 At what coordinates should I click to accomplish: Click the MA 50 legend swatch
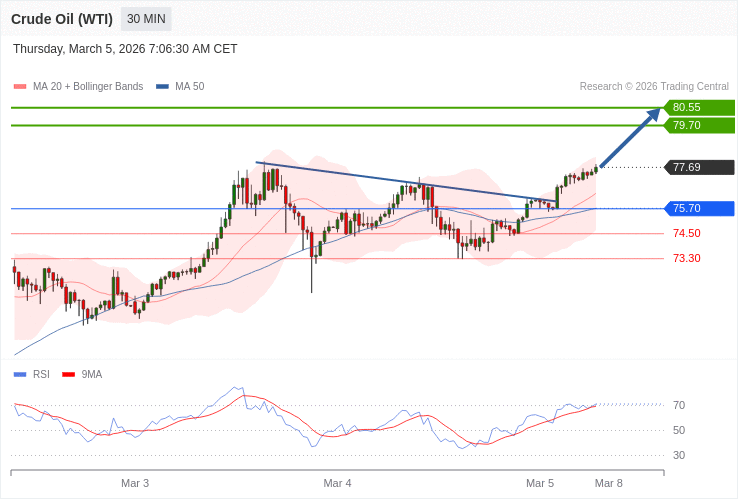click(162, 87)
